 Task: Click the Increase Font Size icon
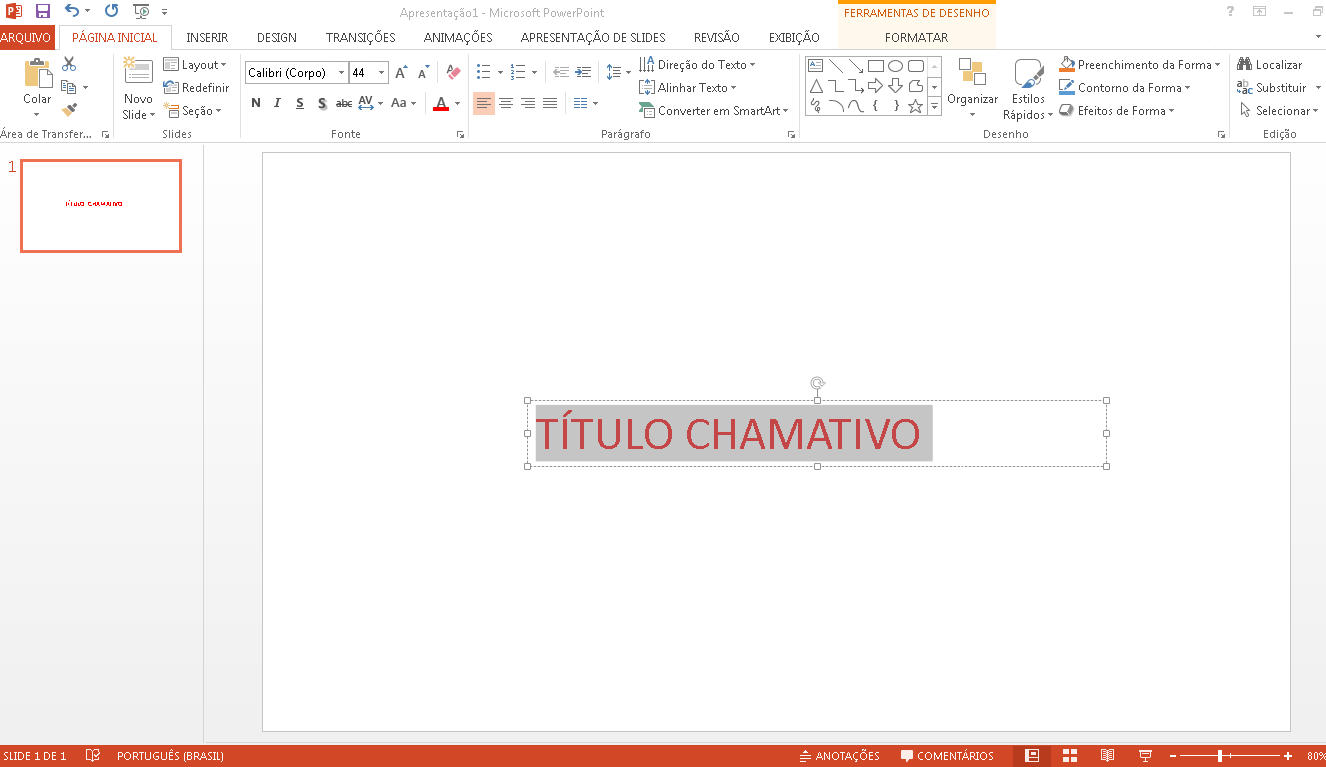(401, 73)
